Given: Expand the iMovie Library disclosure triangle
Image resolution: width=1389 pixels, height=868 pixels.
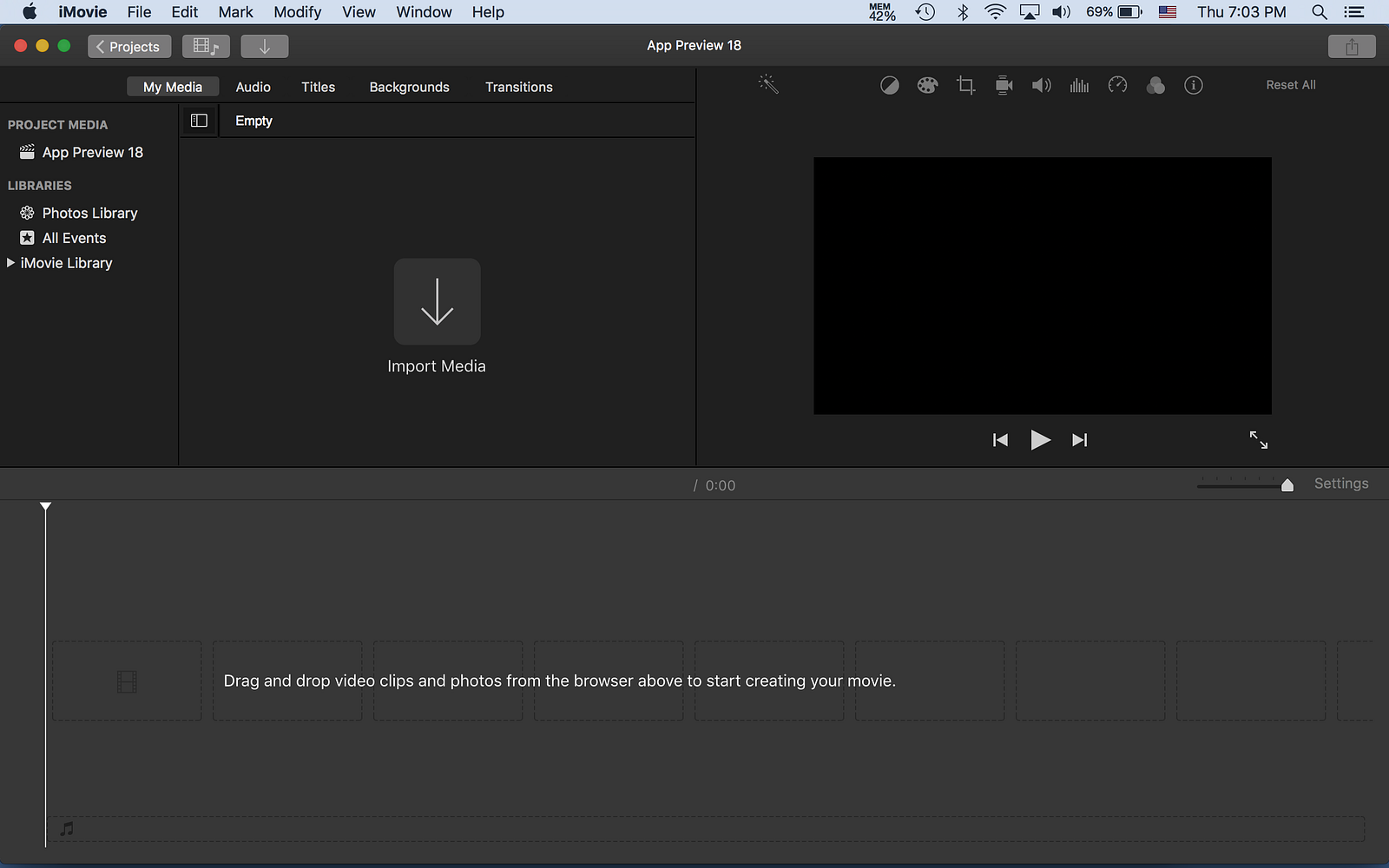Looking at the screenshot, I should [x=10, y=263].
